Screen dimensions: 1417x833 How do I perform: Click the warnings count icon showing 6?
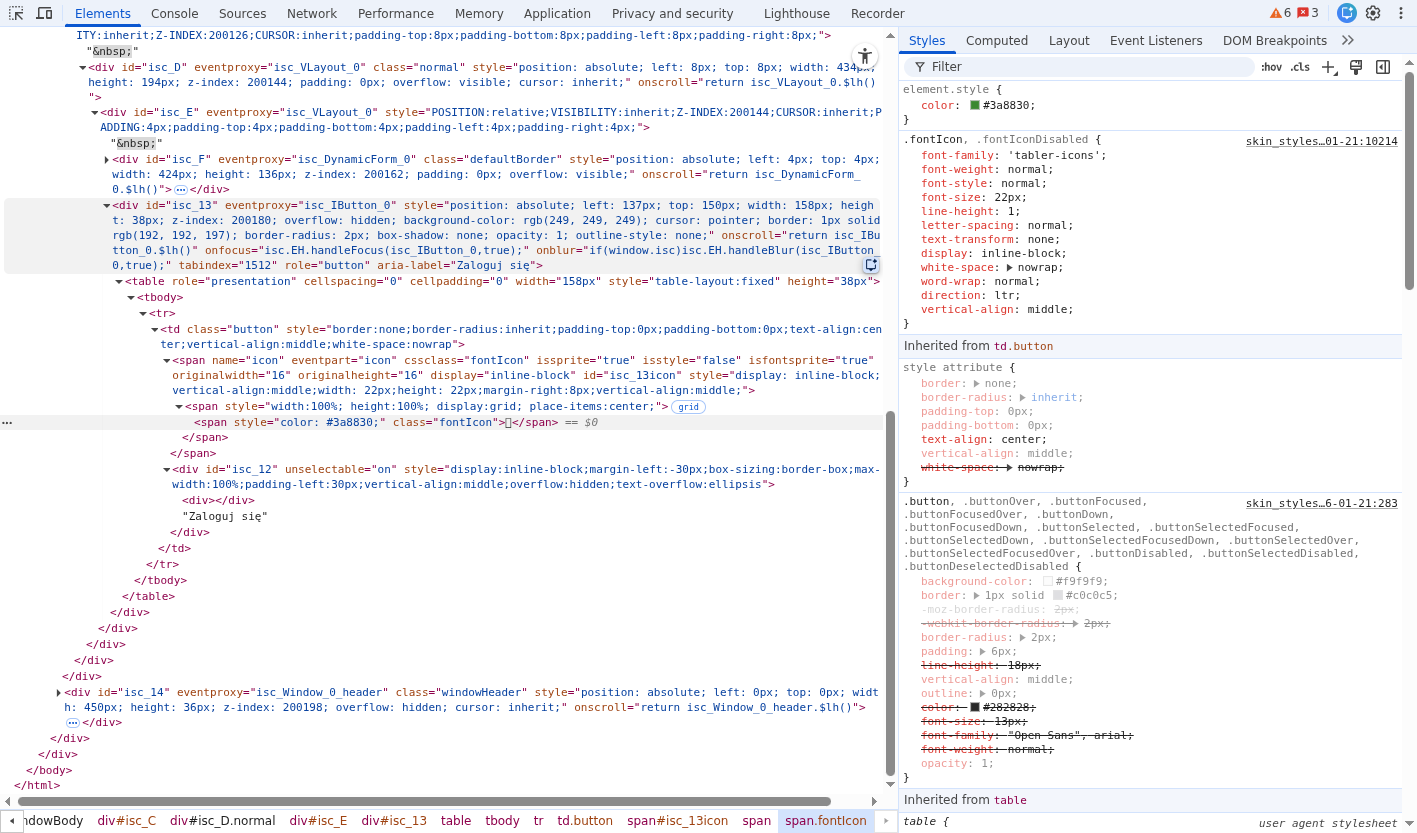point(1280,13)
